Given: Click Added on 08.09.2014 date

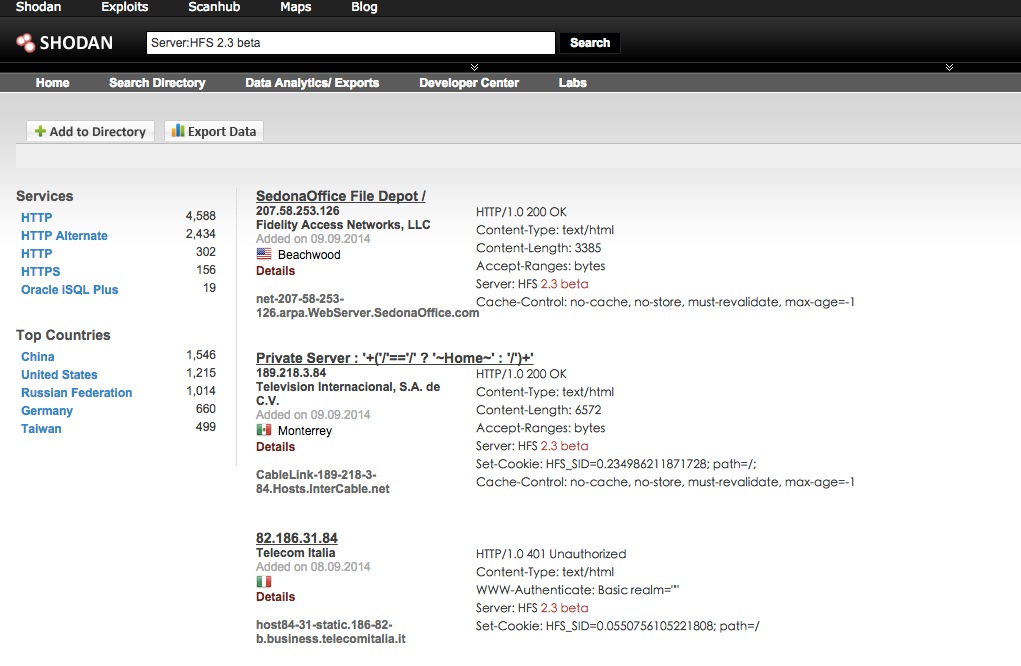Looking at the screenshot, I should (313, 567).
